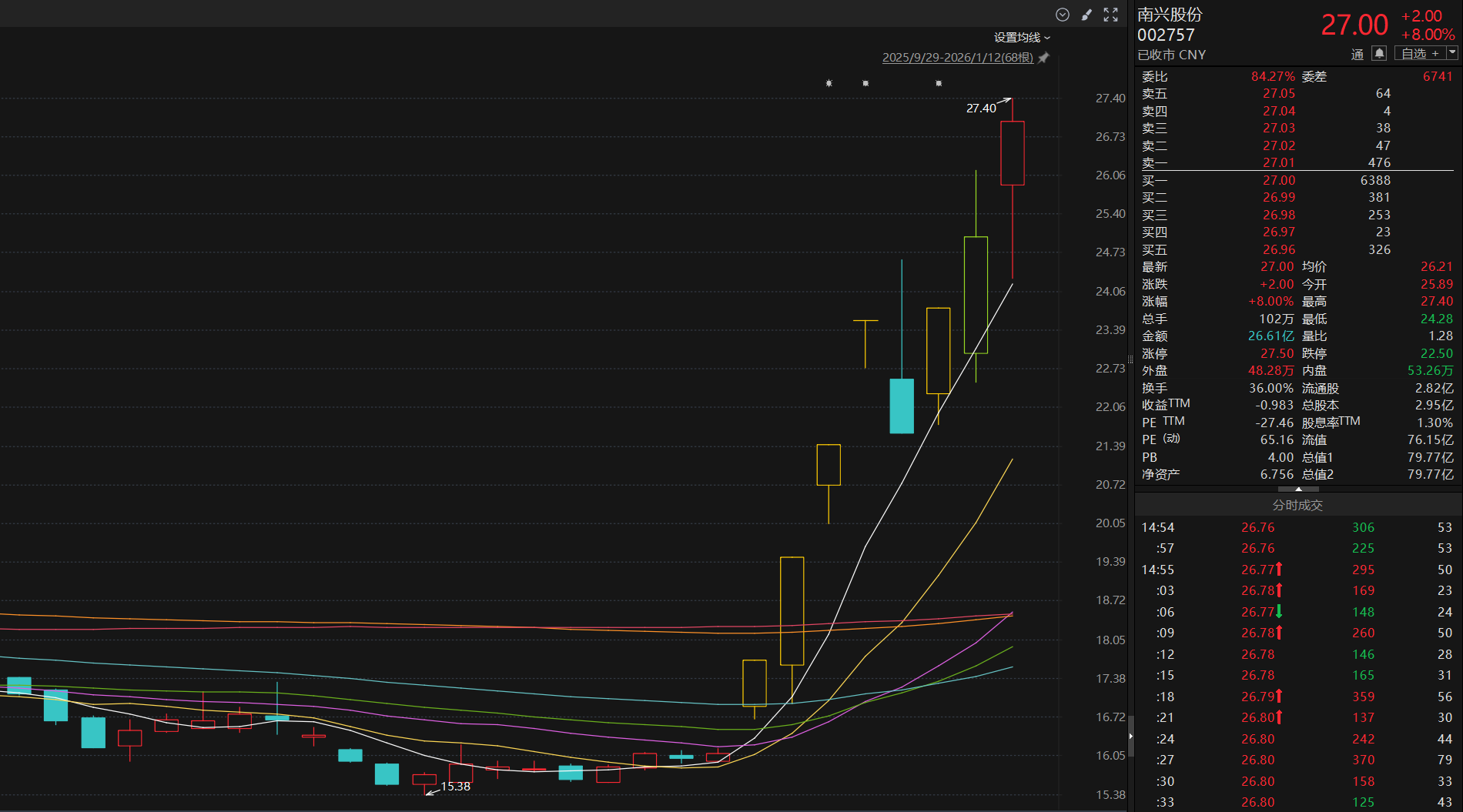
Task: Click the price alert bell icon
Action: [1379, 53]
